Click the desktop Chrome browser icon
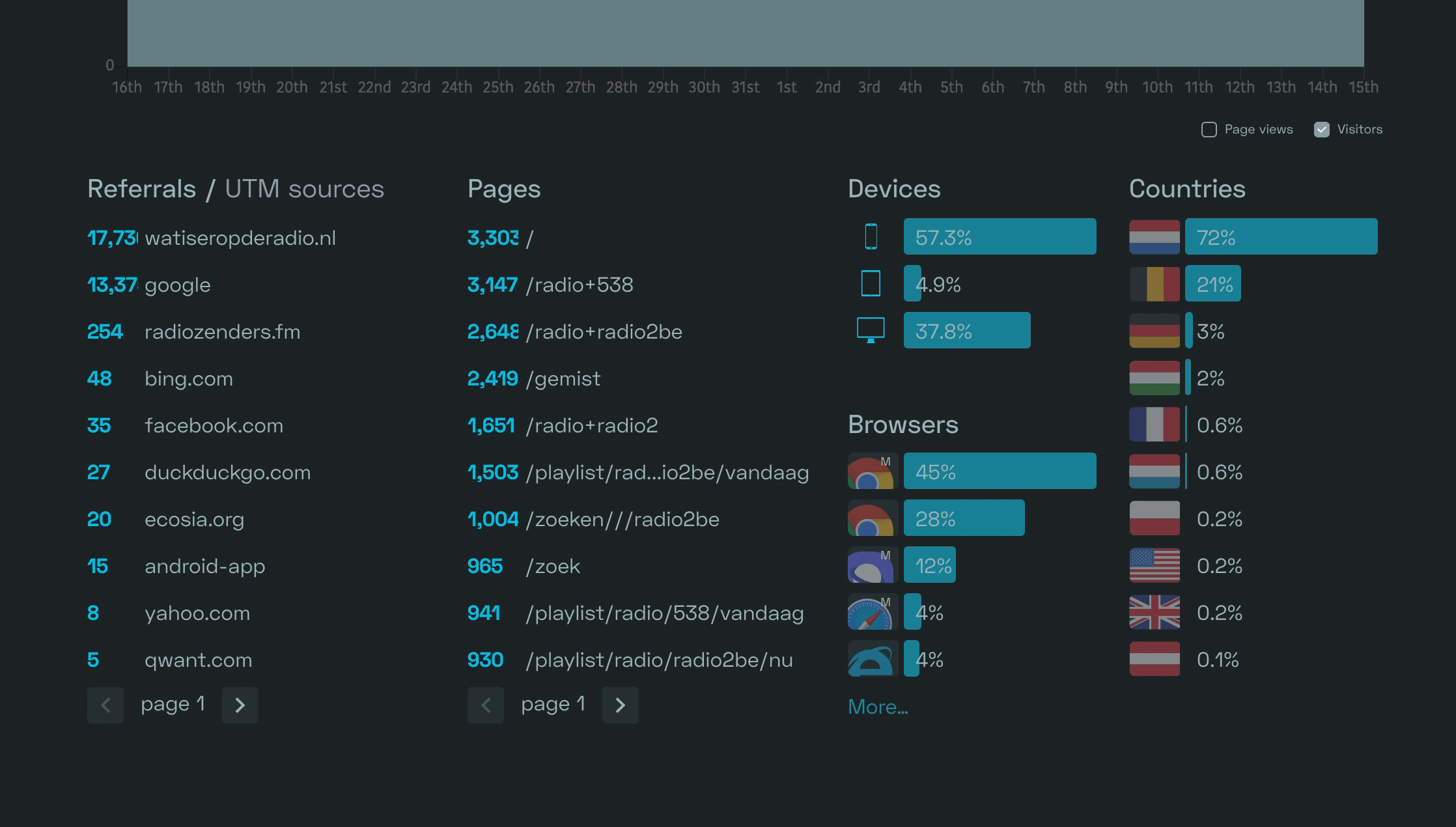 [872, 518]
